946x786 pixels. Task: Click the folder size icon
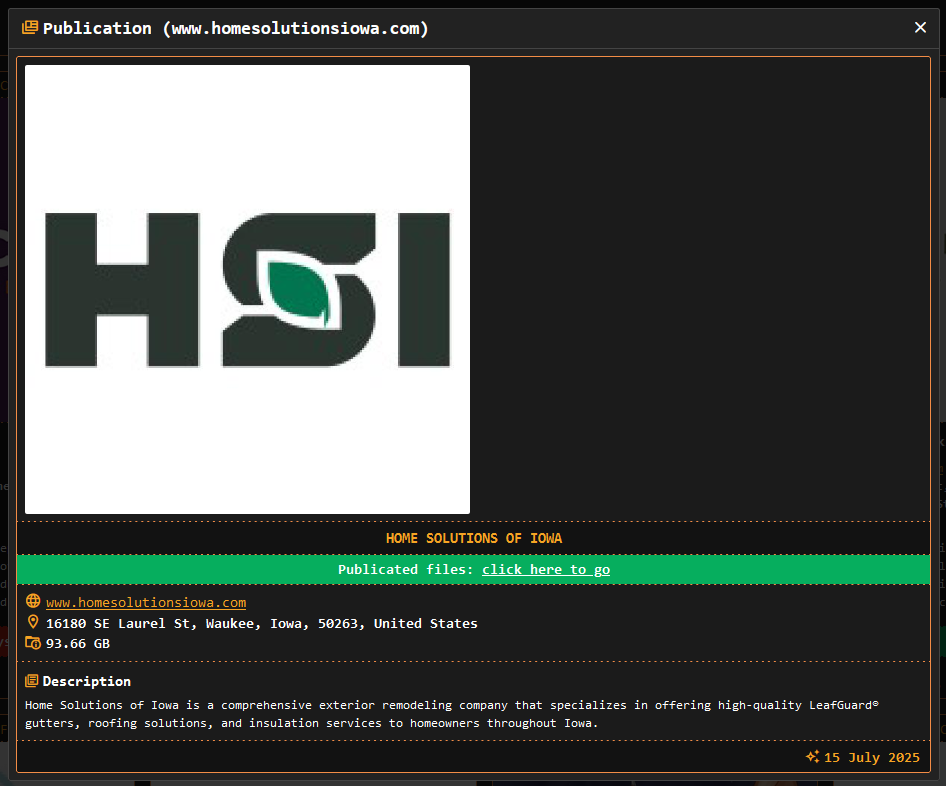tap(33, 643)
